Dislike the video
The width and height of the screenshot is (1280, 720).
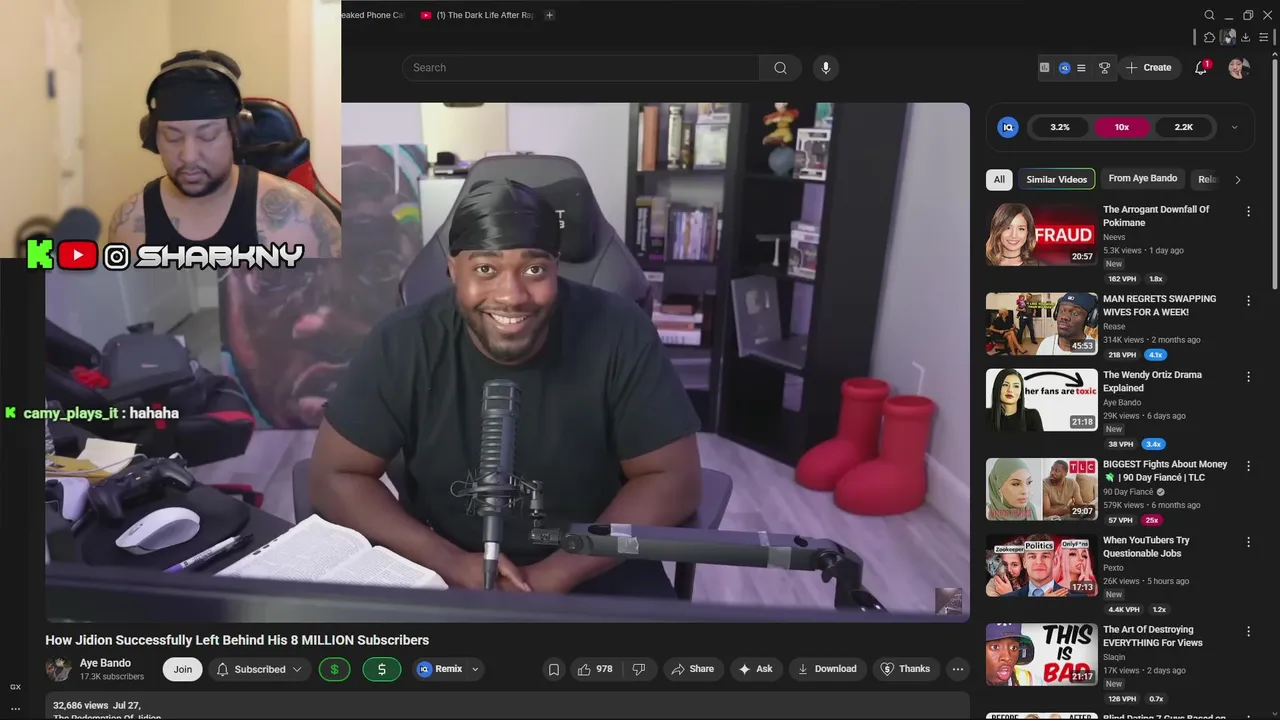pos(639,669)
